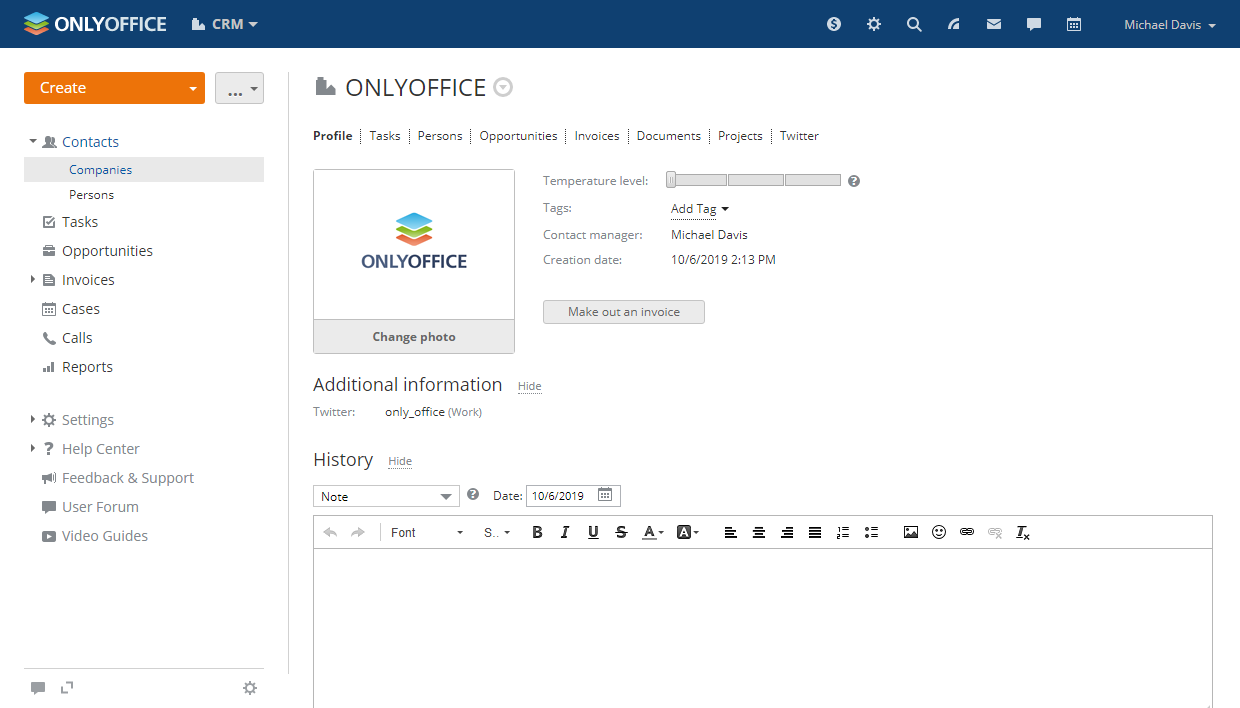This screenshot has height=708, width=1240.
Task: Center align the text
Action: click(759, 533)
